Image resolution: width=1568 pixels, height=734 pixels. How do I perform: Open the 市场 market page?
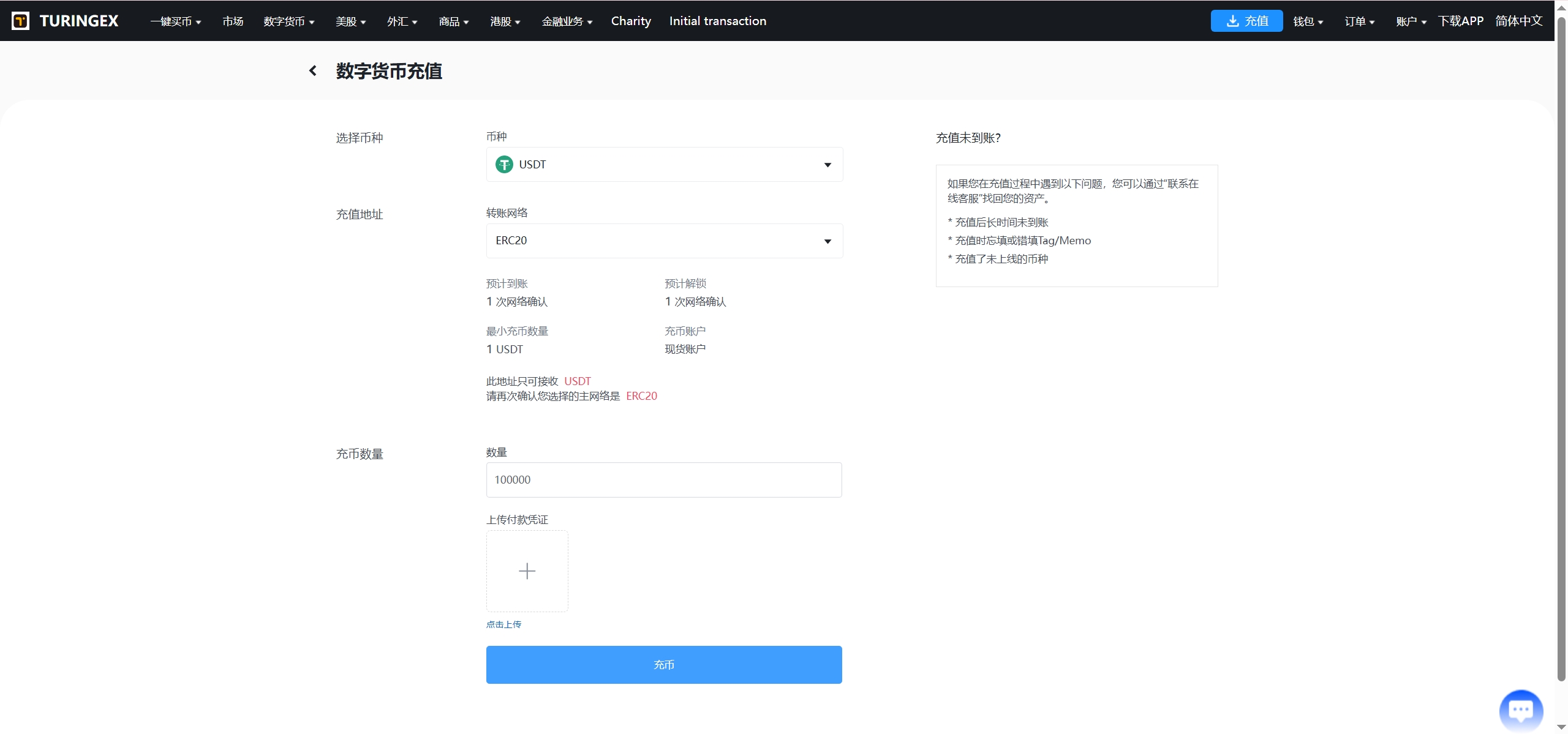[x=233, y=21]
